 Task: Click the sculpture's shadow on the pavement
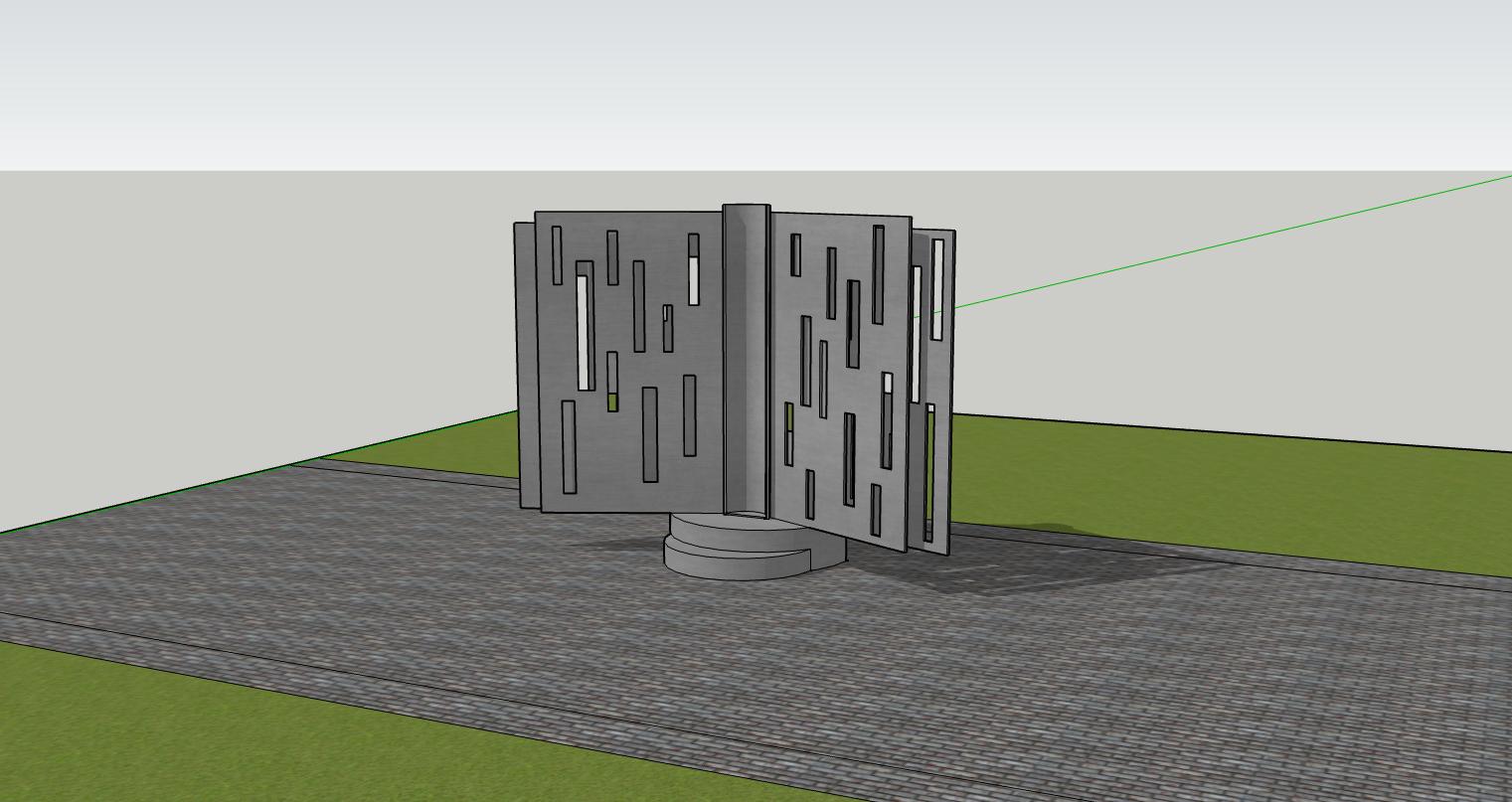click(994, 566)
